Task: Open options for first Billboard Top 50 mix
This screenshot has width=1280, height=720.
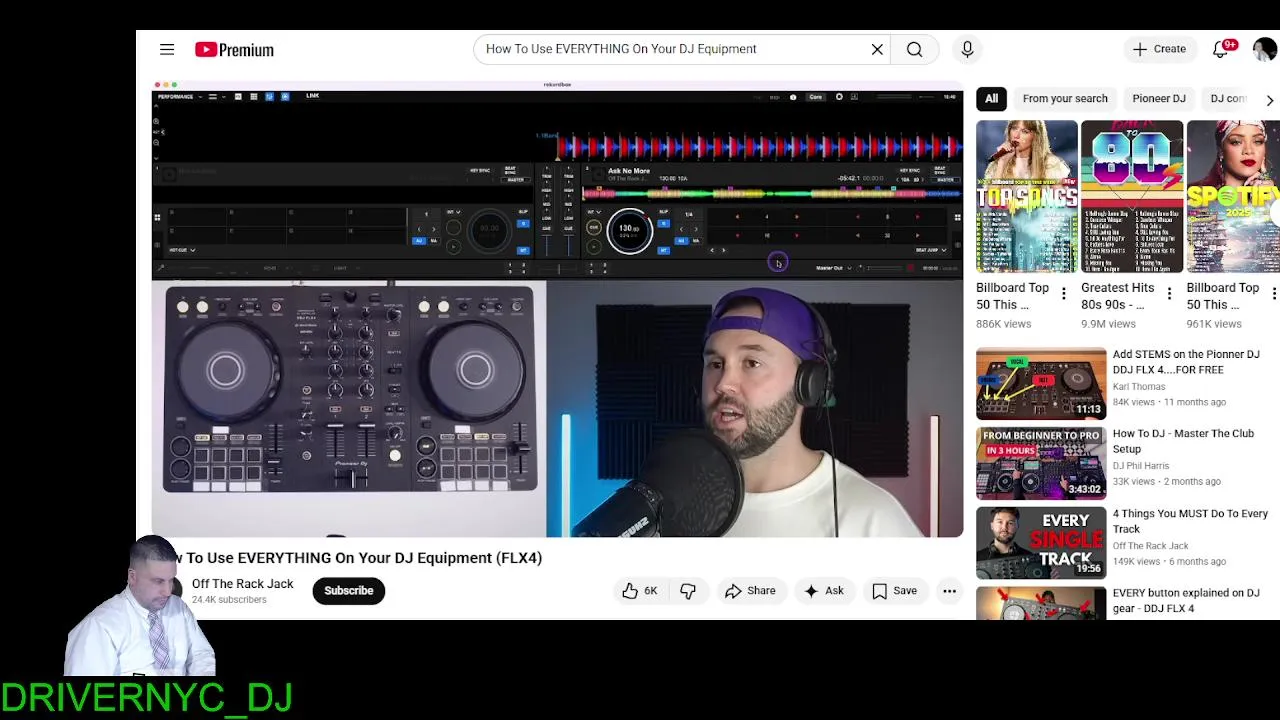Action: (1064, 293)
